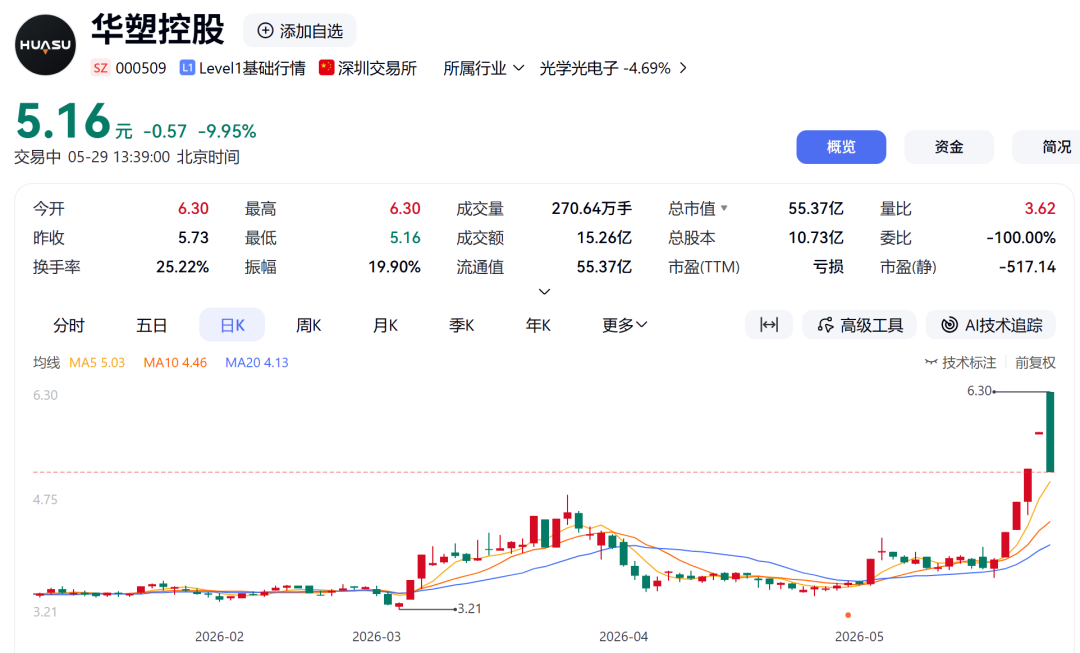Open AI技术追踪 feature
Image resolution: width=1080 pixels, height=653 pixels.
click(x=991, y=325)
